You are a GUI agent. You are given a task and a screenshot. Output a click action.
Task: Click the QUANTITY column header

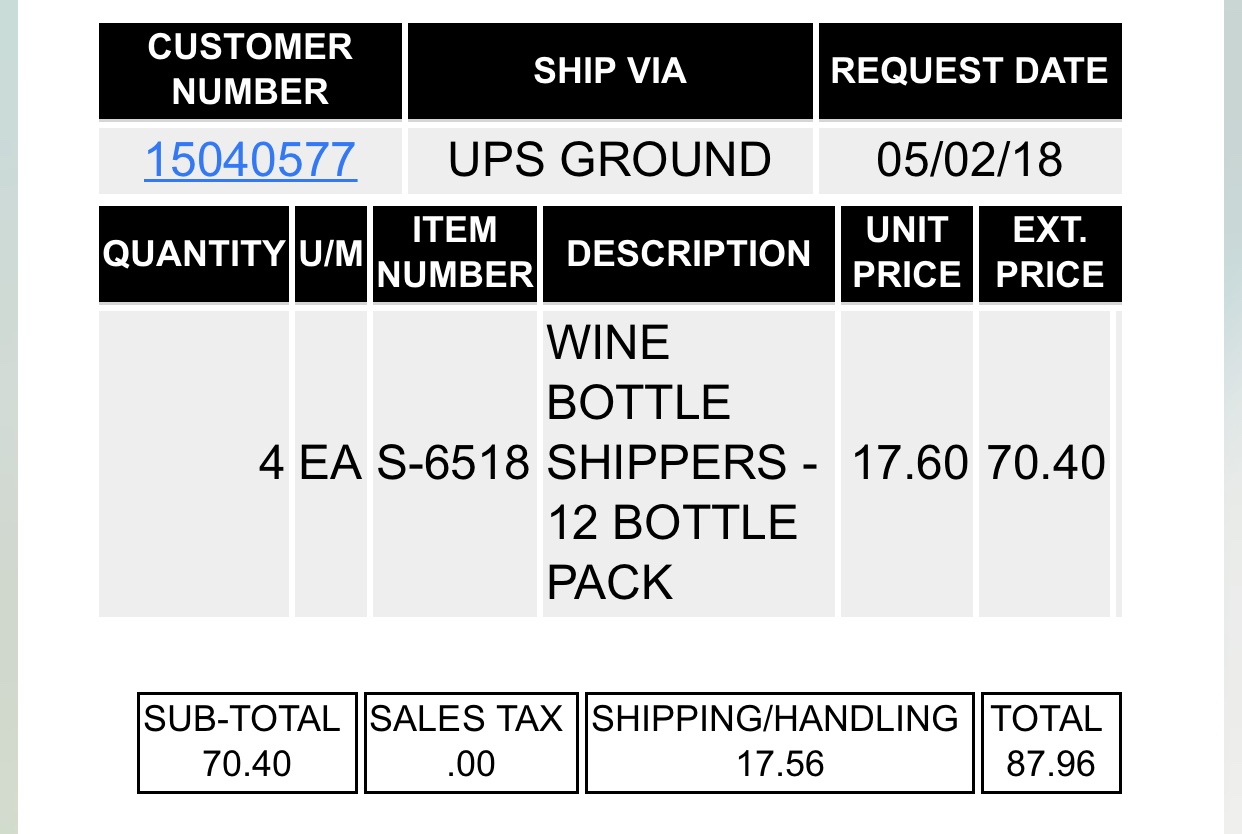pyautogui.click(x=194, y=254)
